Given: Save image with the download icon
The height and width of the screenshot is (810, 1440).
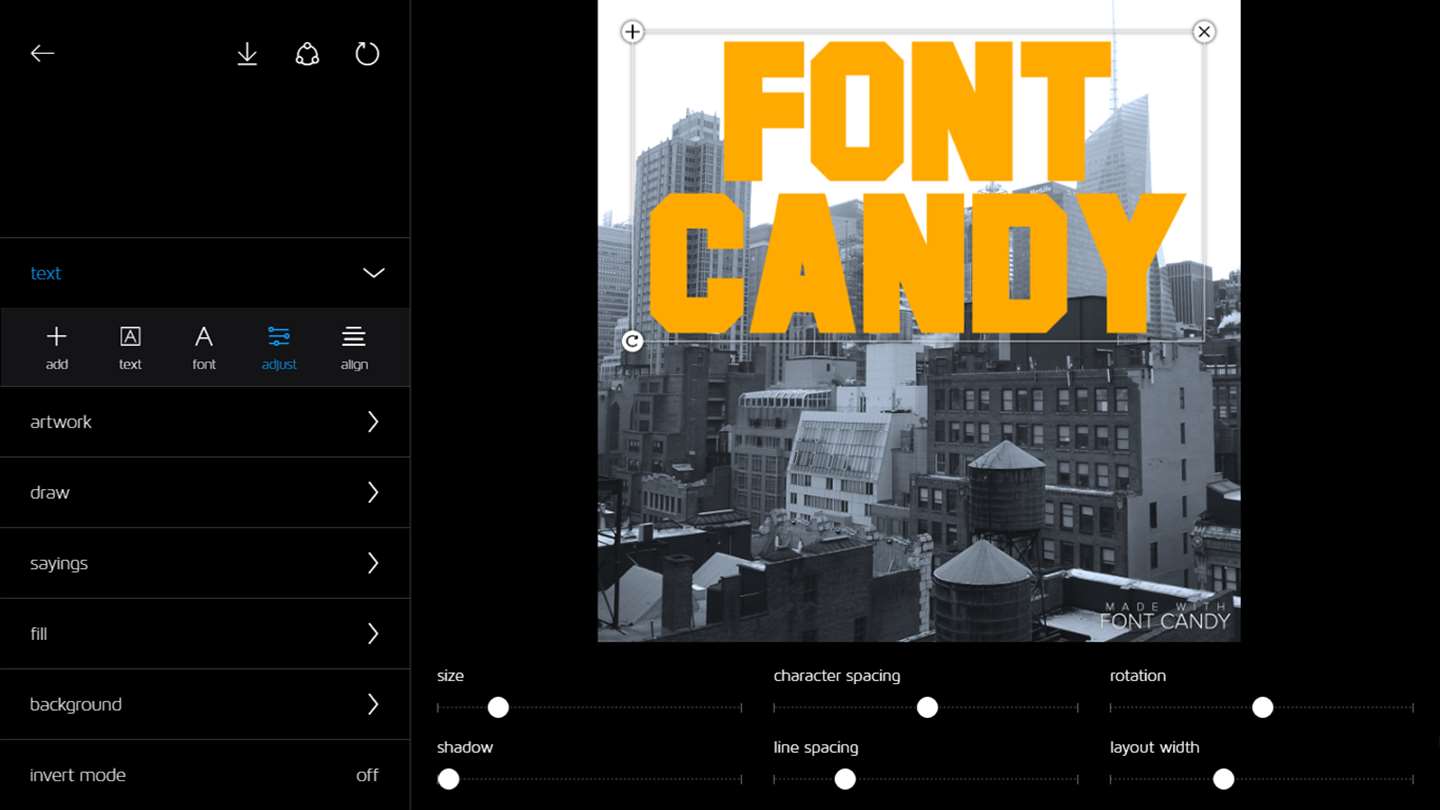Looking at the screenshot, I should [247, 54].
